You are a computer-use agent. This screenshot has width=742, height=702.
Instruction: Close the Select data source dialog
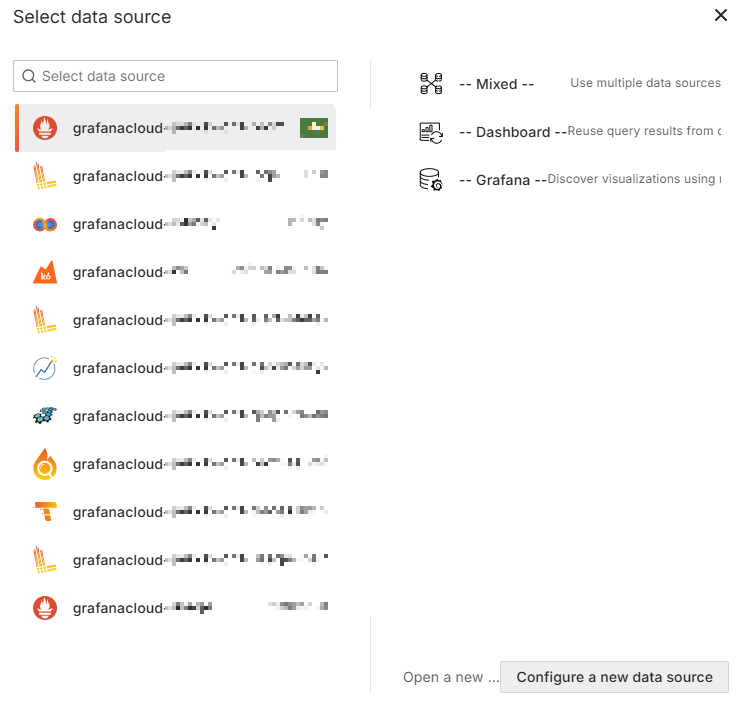click(721, 15)
